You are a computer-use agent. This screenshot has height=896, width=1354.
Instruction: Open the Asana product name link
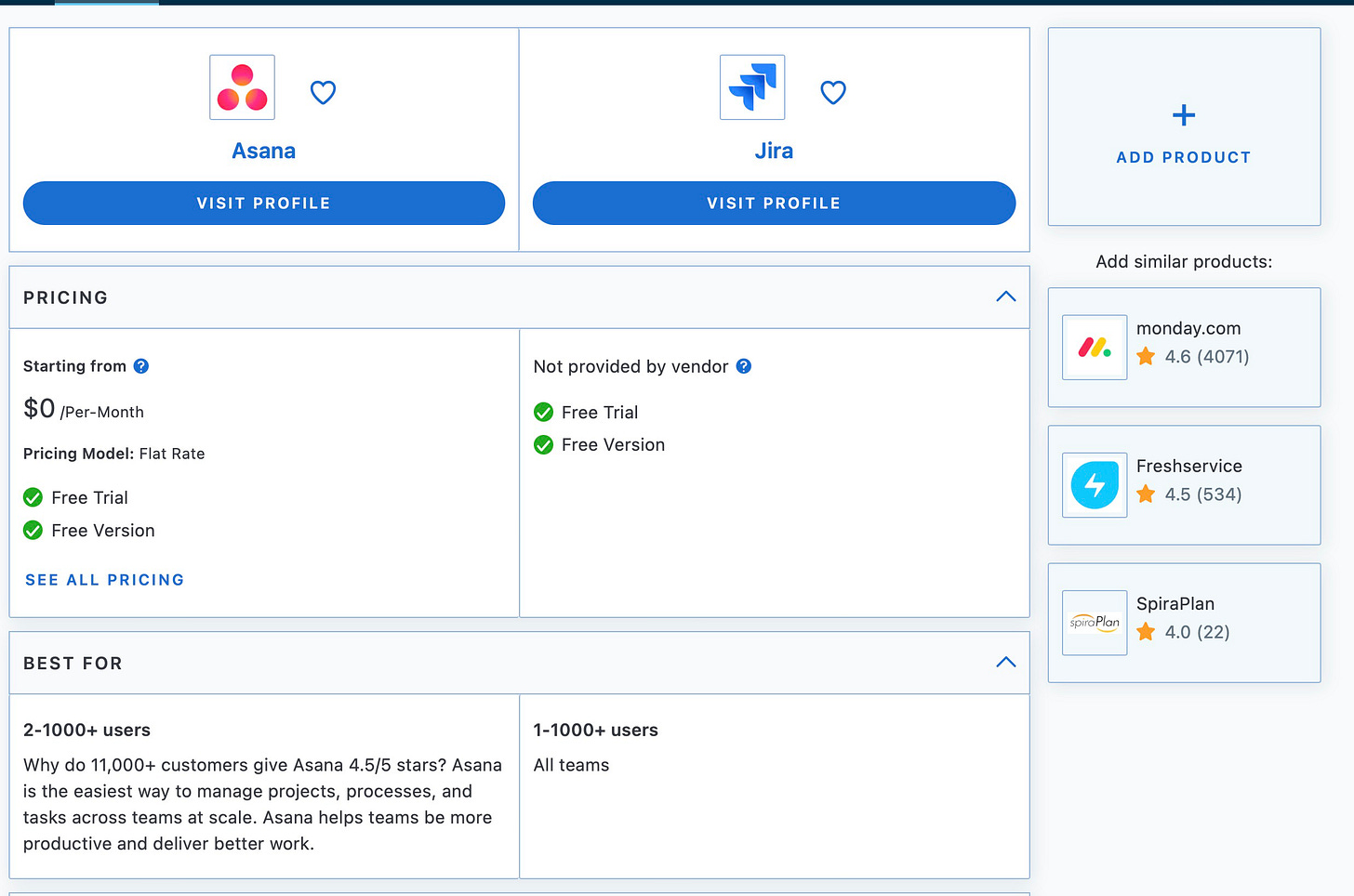[264, 151]
